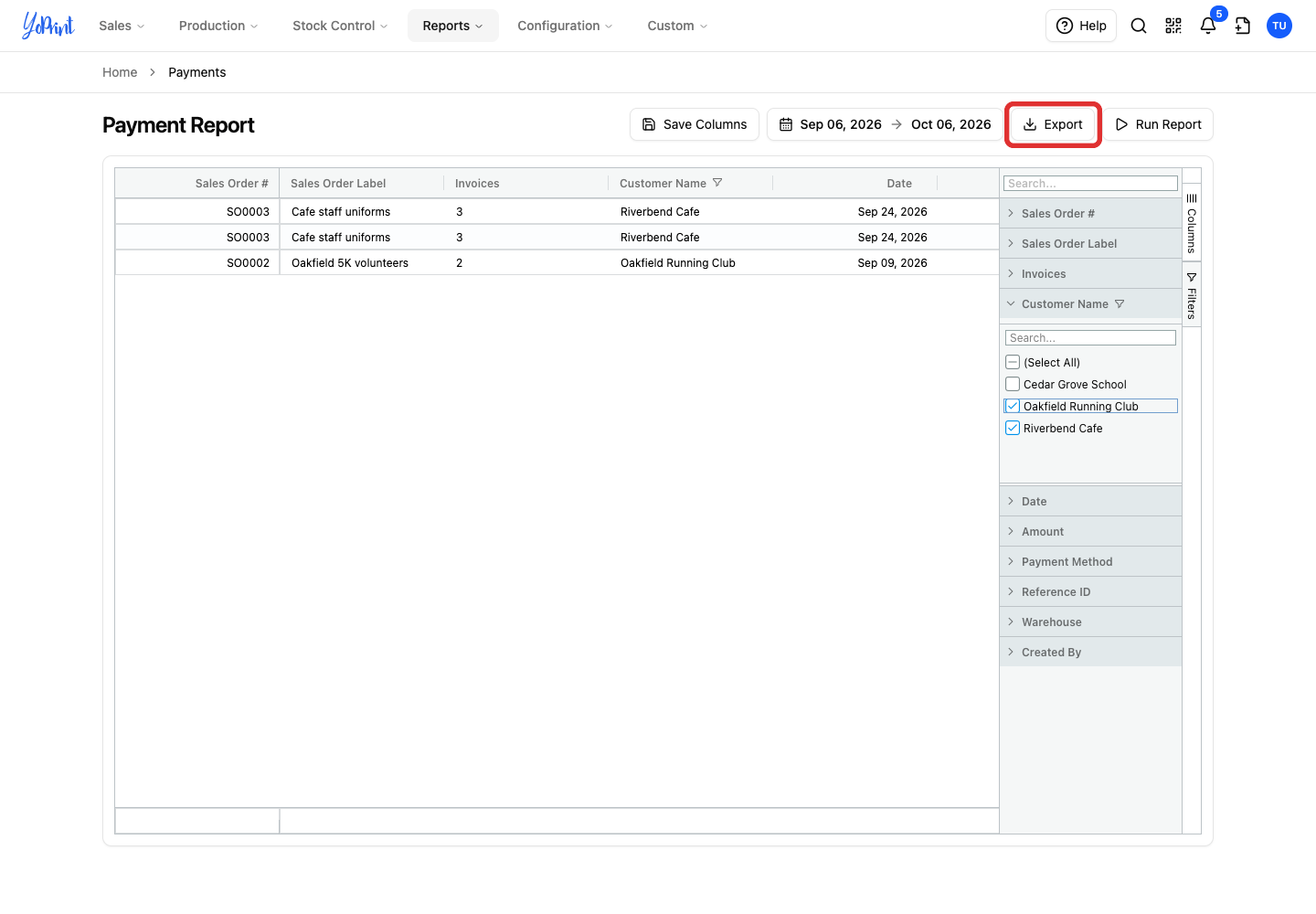The width and height of the screenshot is (1316, 914).
Task: Open the Custom menu
Action: [677, 26]
